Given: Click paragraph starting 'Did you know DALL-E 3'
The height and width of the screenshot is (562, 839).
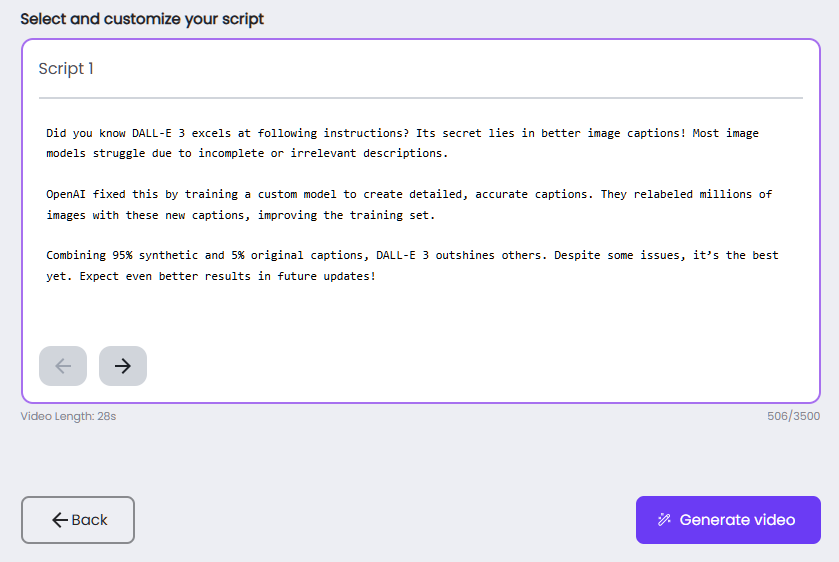Looking at the screenshot, I should 402,143.
